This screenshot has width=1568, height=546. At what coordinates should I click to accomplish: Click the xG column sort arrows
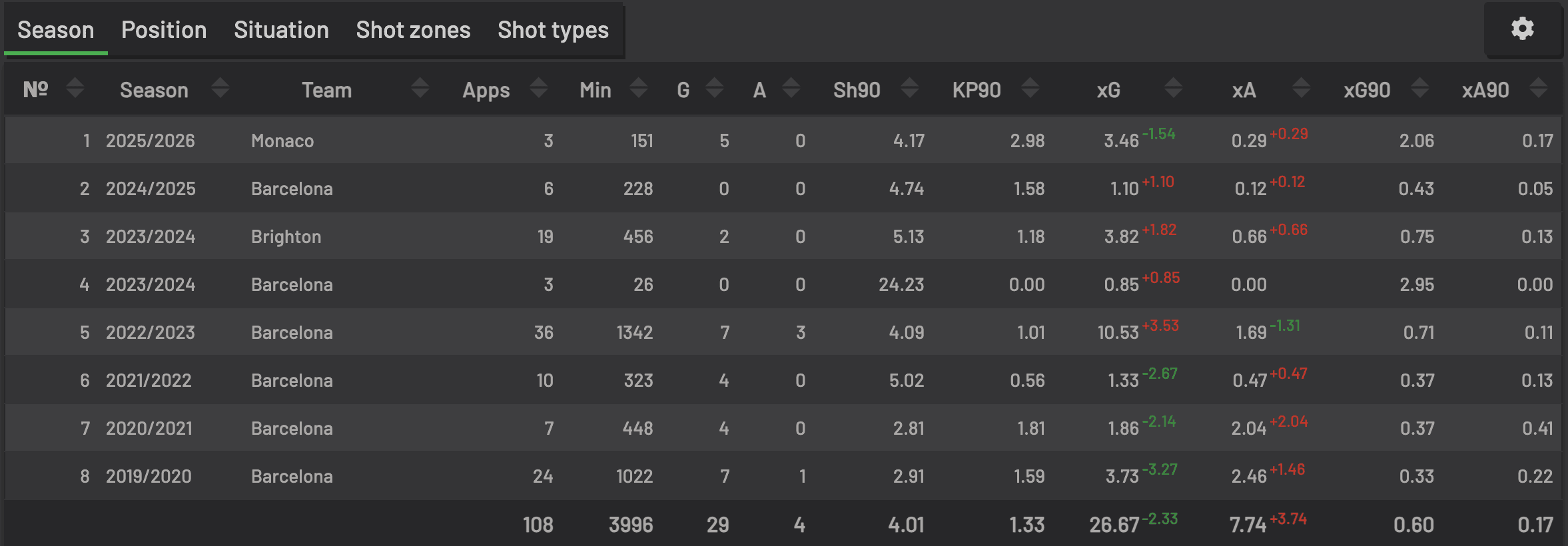1174,88
